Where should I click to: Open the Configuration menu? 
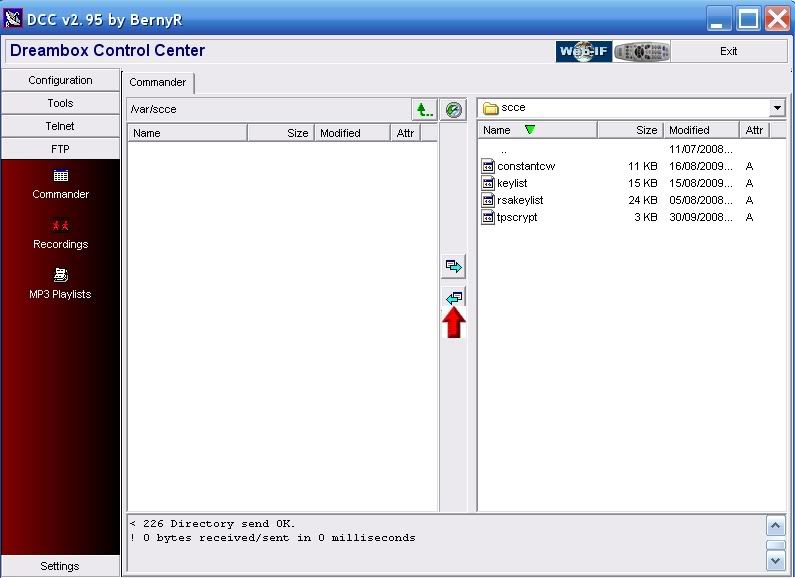point(60,80)
